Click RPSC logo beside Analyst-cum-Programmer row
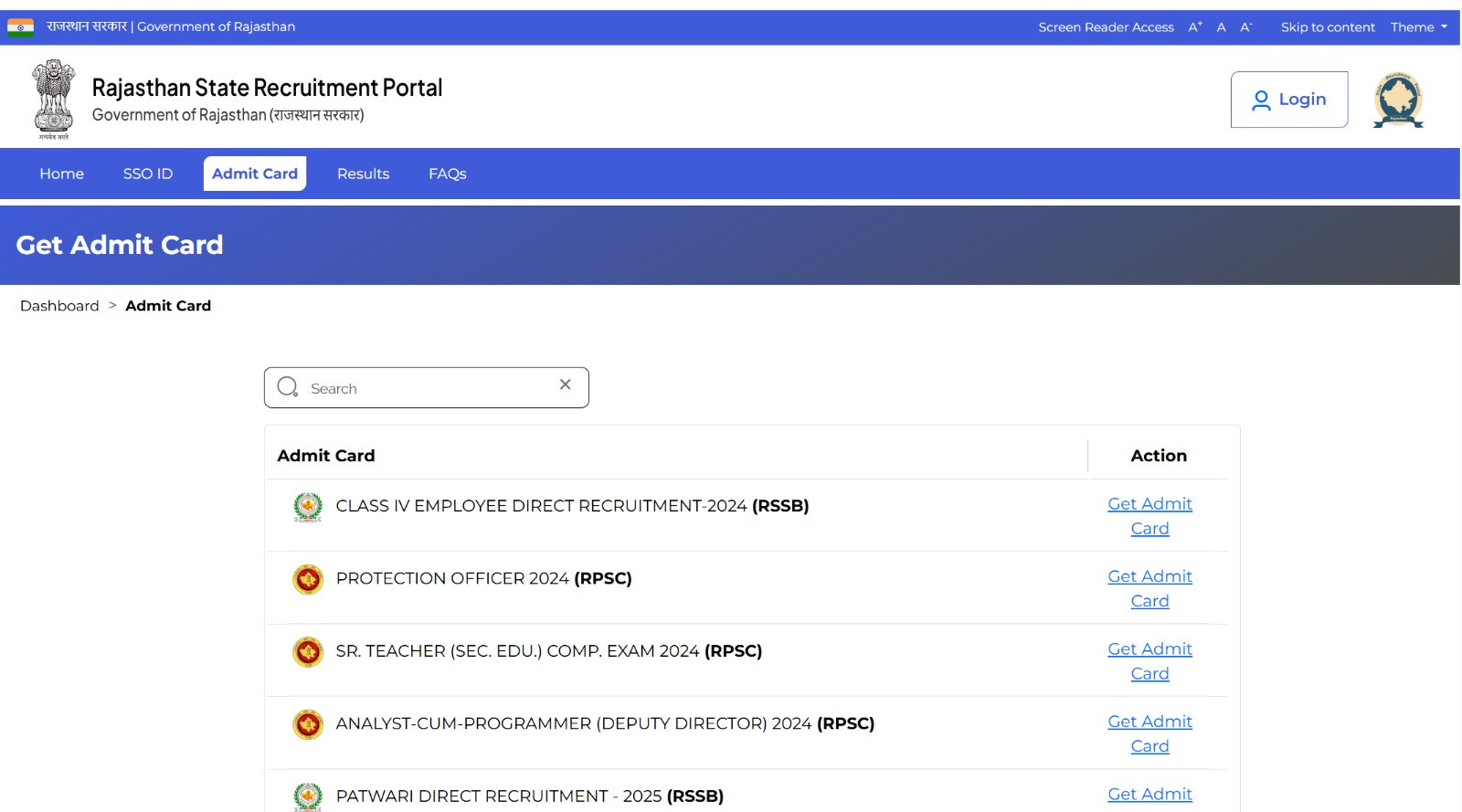 tap(308, 724)
